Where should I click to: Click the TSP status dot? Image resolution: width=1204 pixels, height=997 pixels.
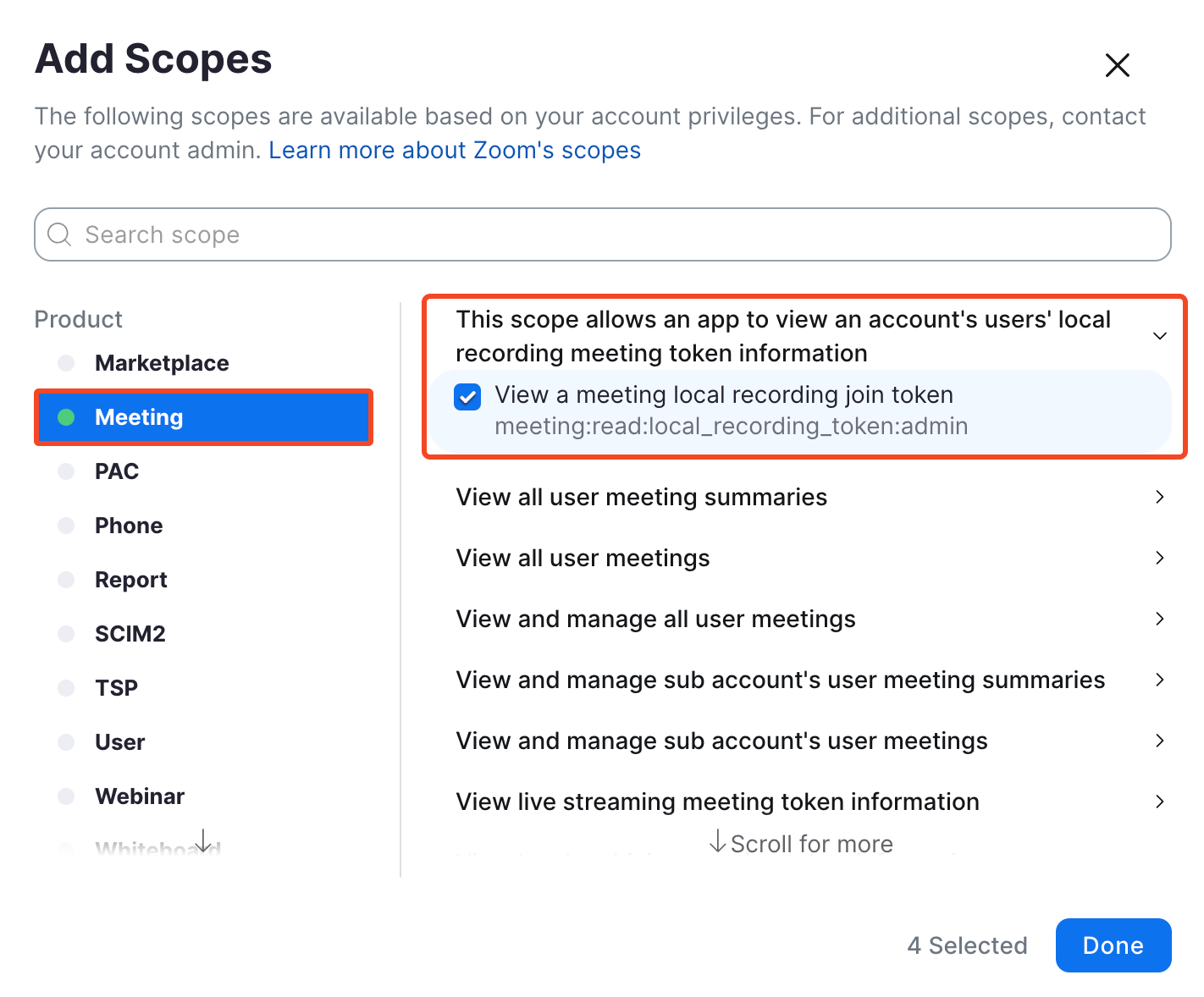66,688
